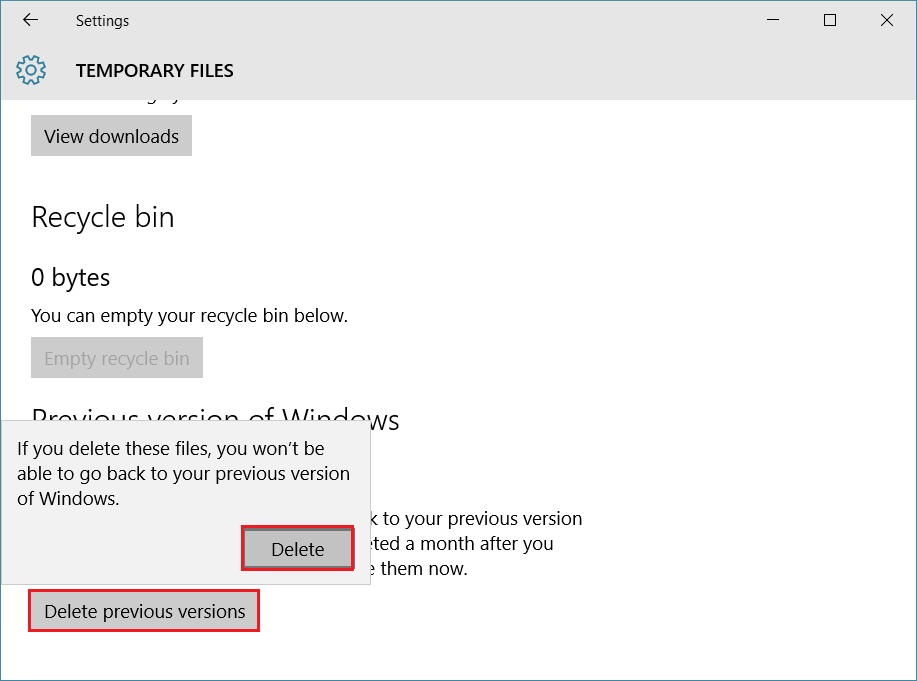Click the 0 bytes size text
Viewport: 917px width, 681px height.
coord(71,277)
